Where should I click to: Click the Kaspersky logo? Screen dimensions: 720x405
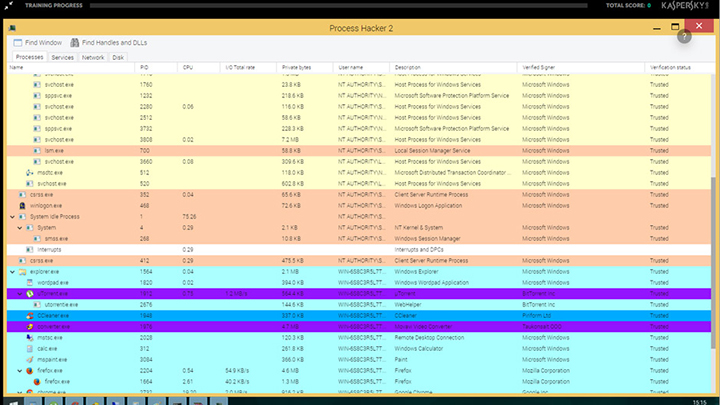pyautogui.click(x=685, y=6)
